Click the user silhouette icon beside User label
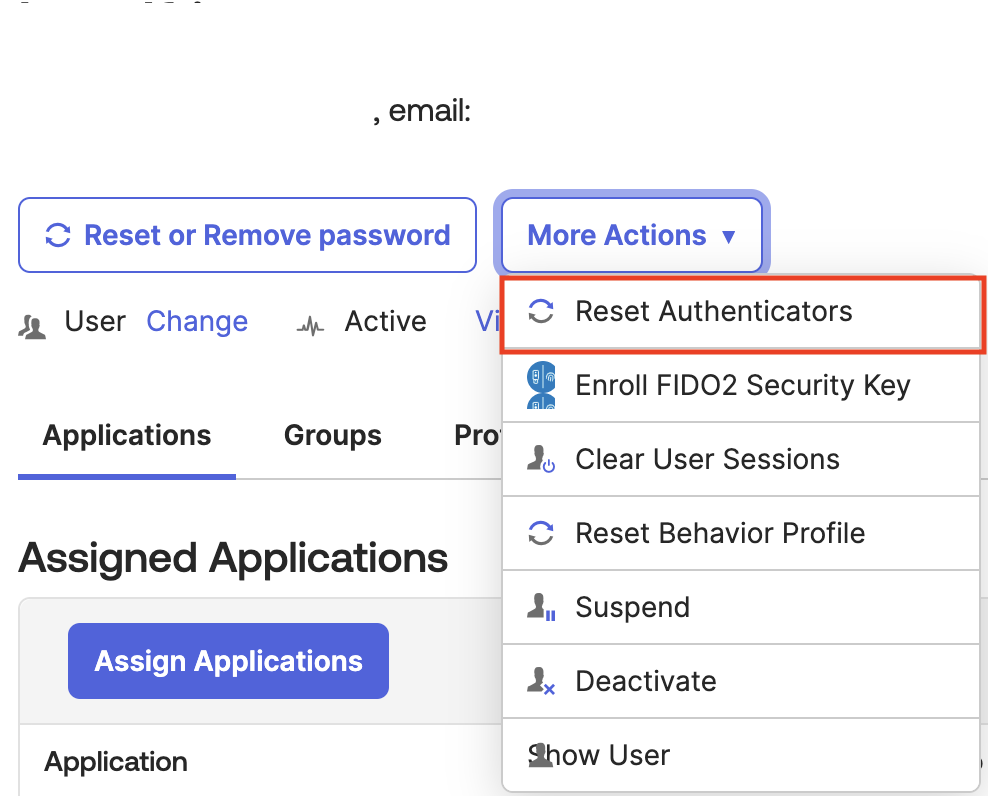The height and width of the screenshot is (796, 988). point(32,322)
